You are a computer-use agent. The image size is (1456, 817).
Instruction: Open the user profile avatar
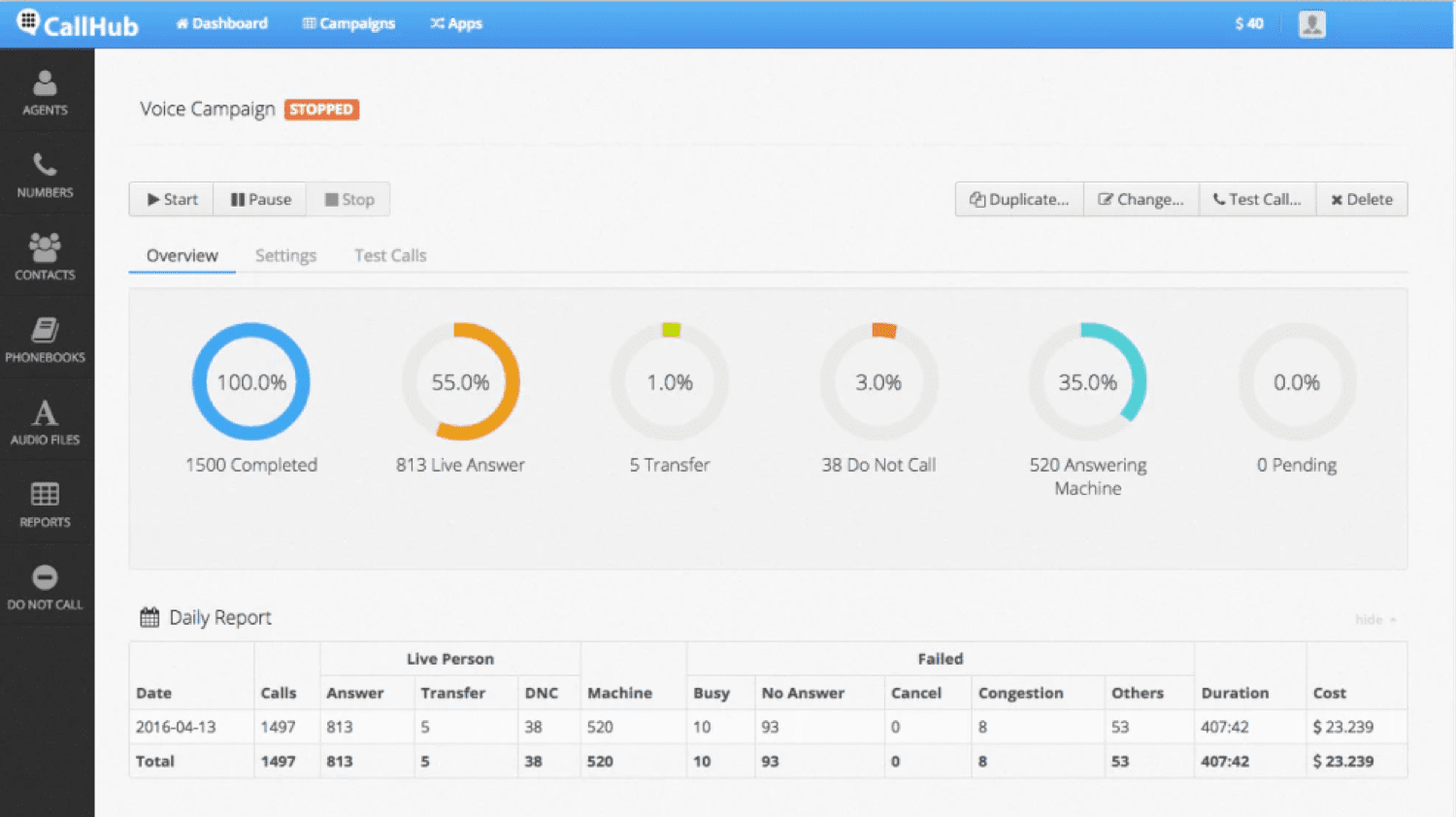coord(1312,24)
